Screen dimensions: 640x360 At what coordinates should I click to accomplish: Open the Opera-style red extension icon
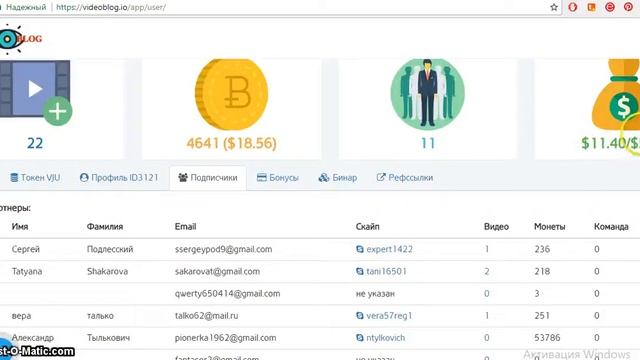pyautogui.click(x=573, y=7)
